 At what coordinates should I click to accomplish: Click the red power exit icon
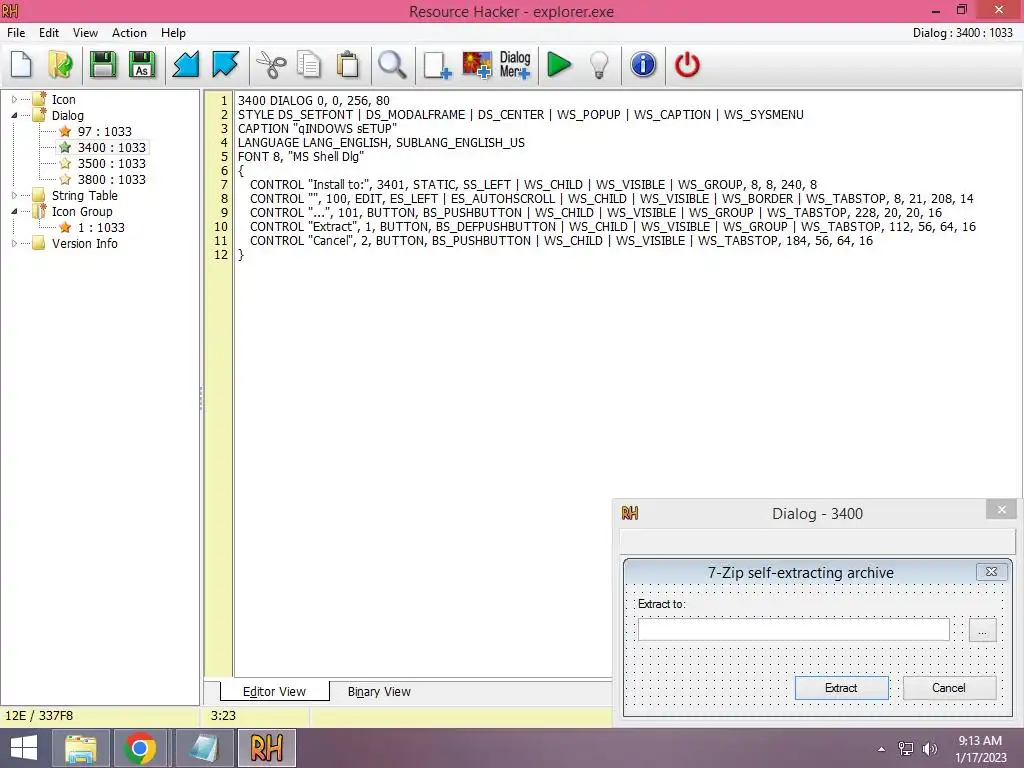coord(687,65)
